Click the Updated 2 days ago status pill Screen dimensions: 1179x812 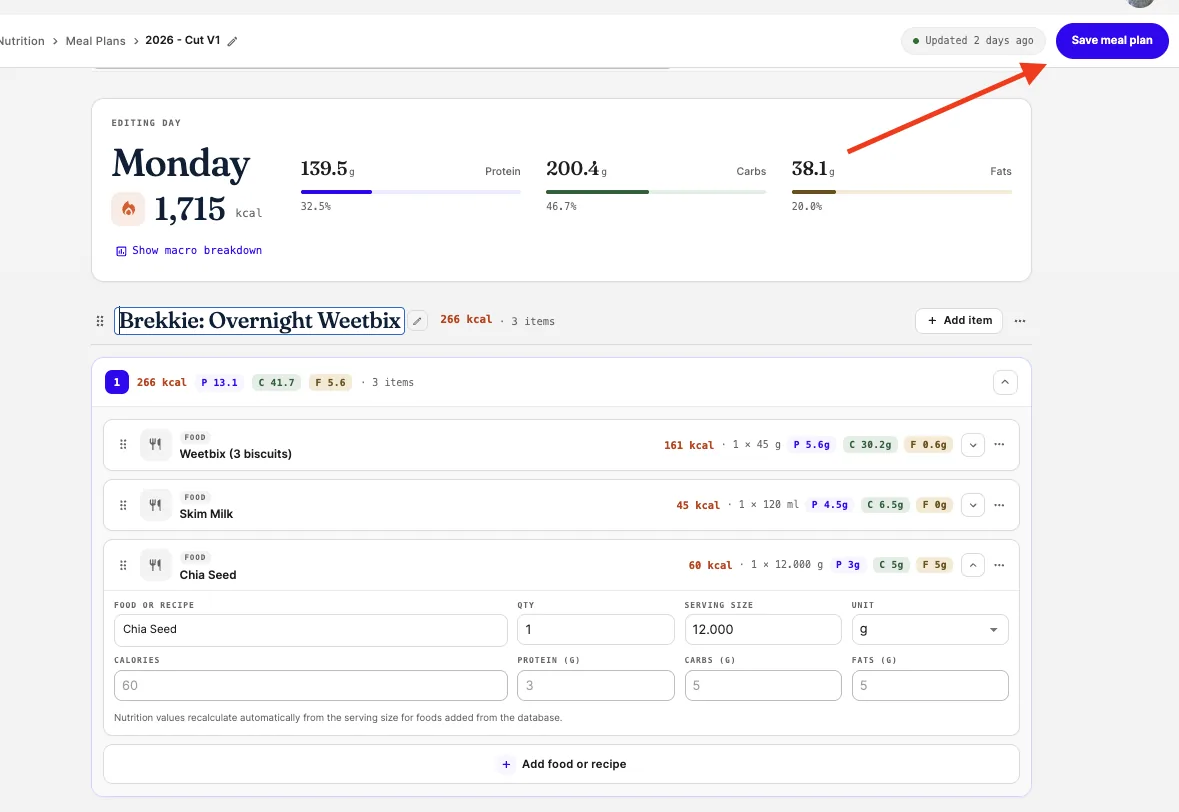coord(973,41)
